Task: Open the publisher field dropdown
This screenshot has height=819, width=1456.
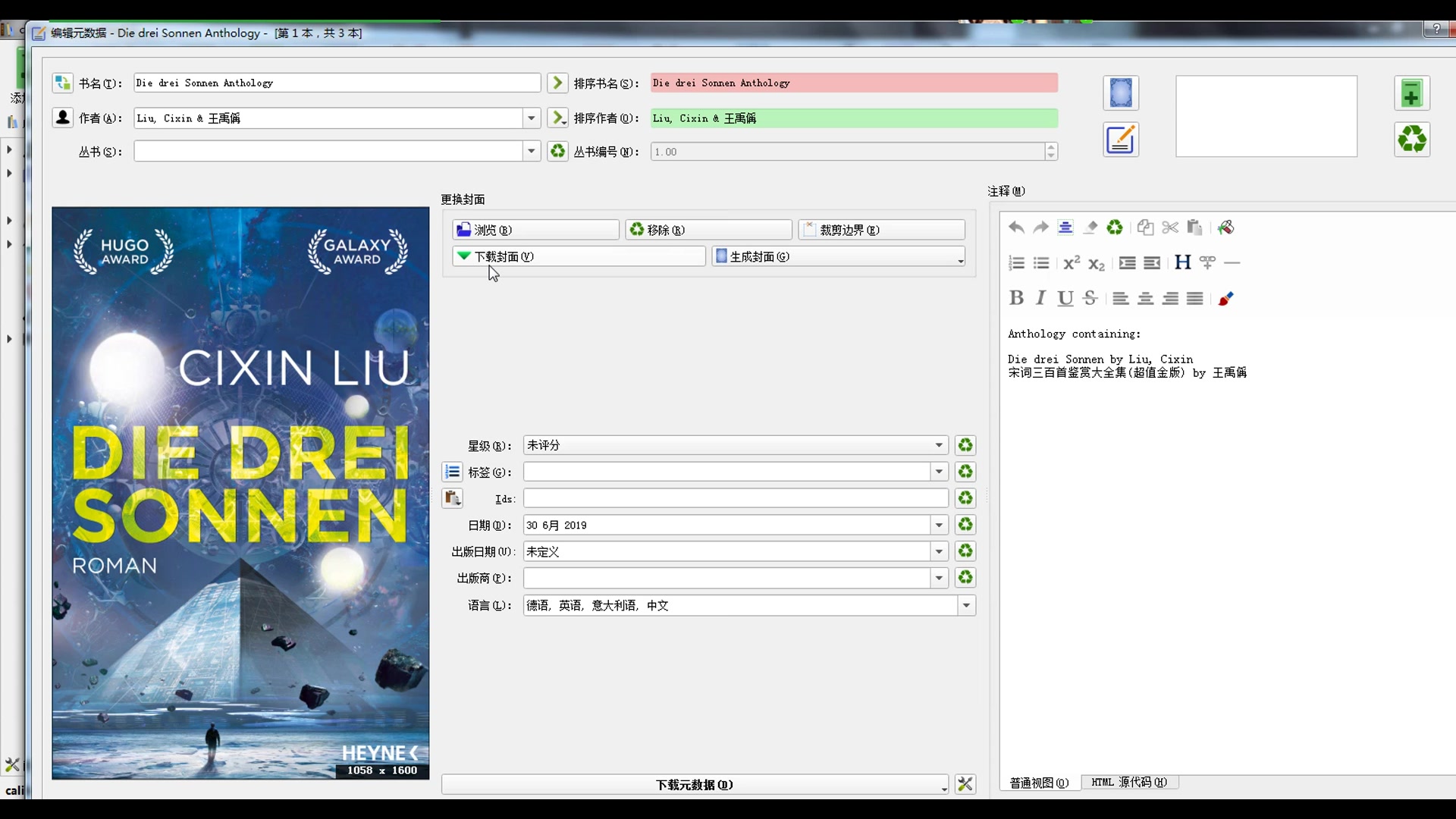Action: pos(939,578)
